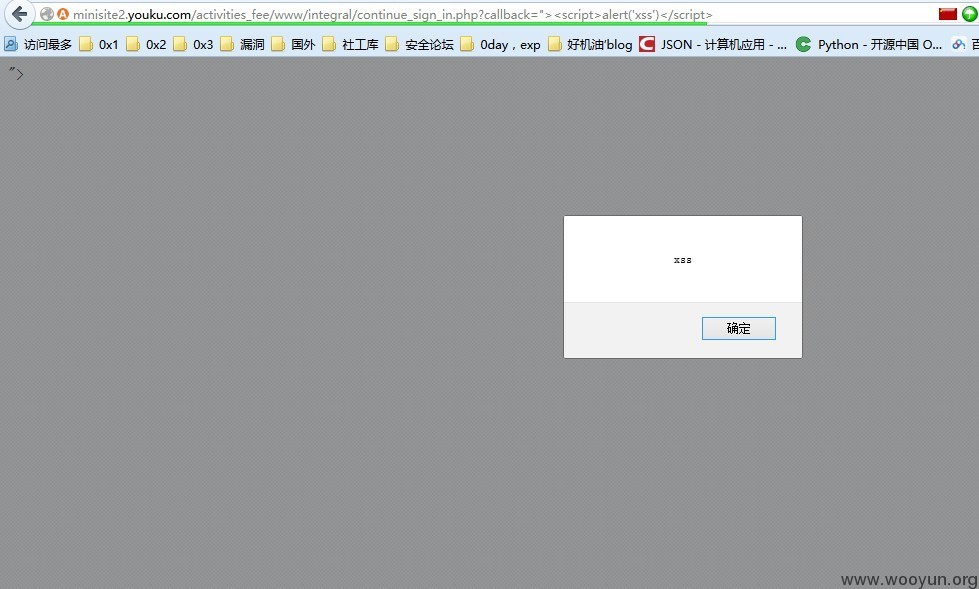Click the URL address field
The width and height of the screenshot is (979, 589).
499,14
